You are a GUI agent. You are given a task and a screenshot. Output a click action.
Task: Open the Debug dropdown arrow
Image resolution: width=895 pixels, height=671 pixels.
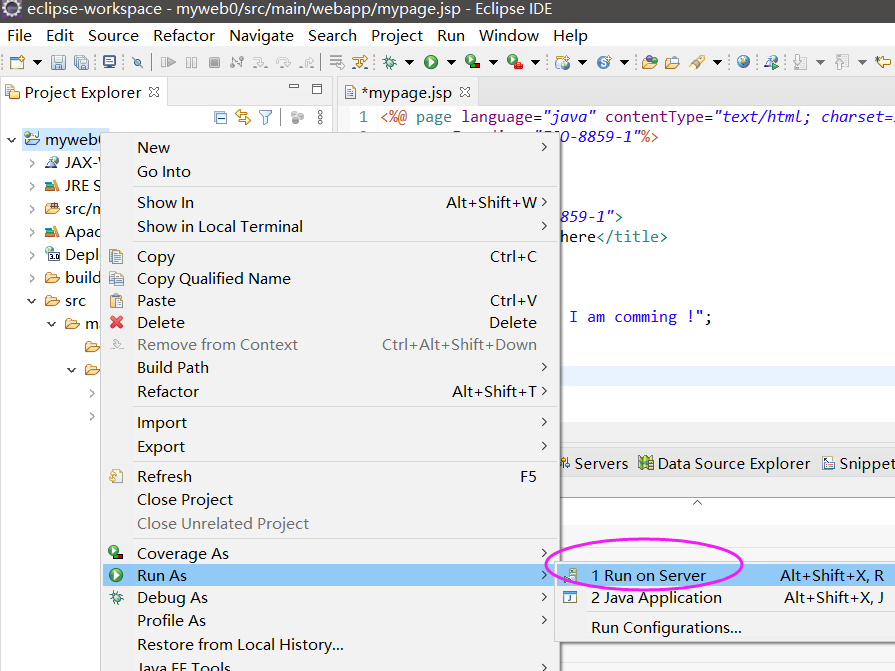point(409,62)
